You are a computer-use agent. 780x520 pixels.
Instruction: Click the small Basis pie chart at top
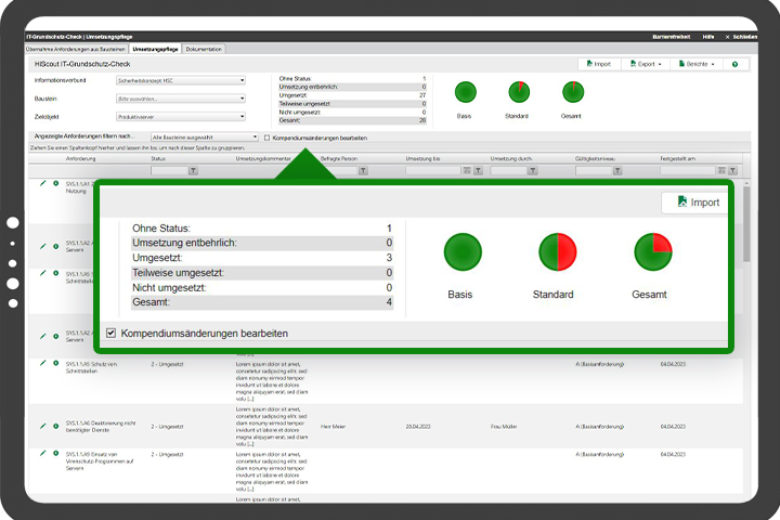(465, 92)
